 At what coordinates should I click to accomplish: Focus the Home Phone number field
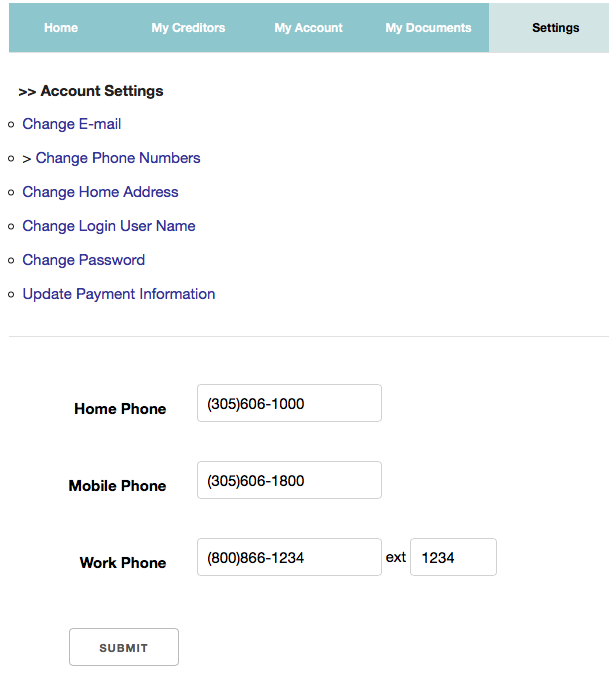click(289, 403)
